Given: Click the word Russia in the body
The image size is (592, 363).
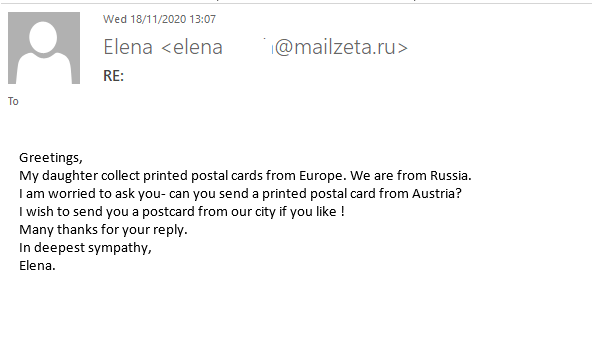Looking at the screenshot, I should coord(449,176).
